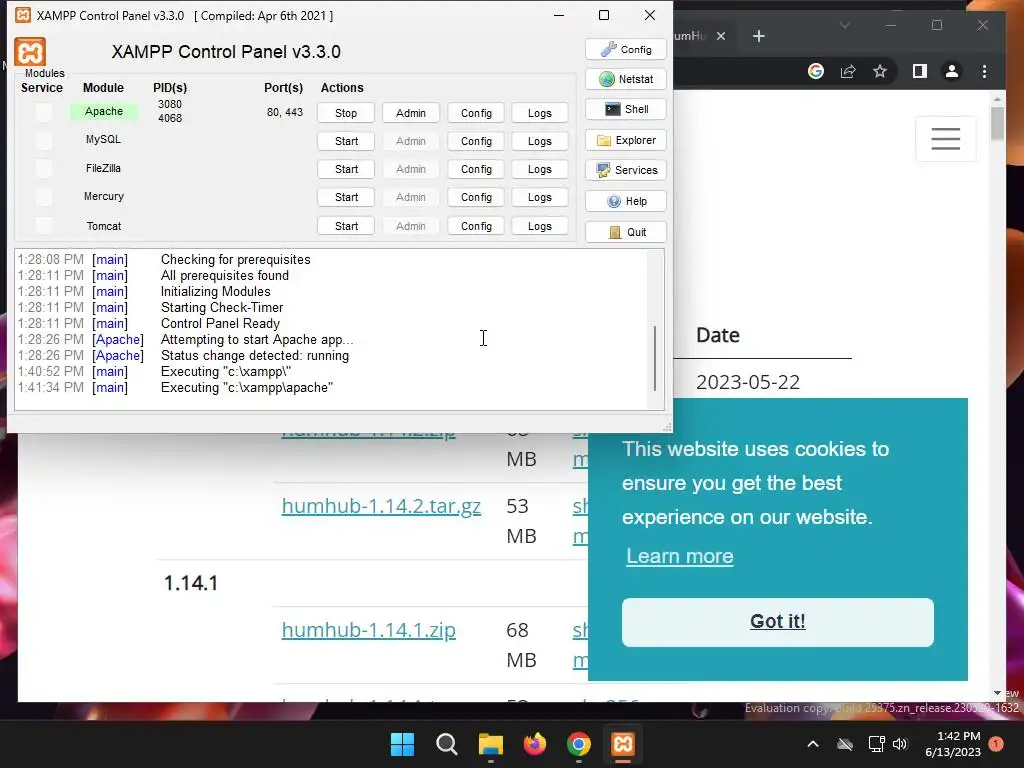
Task: Start the Tomcat module
Action: 346,226
